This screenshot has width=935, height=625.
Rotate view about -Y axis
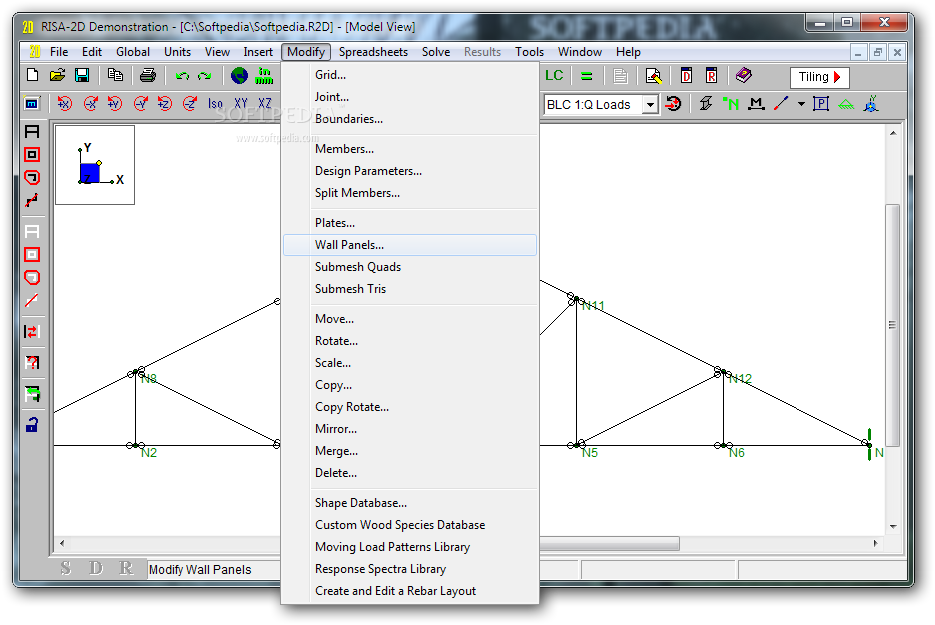click(140, 104)
